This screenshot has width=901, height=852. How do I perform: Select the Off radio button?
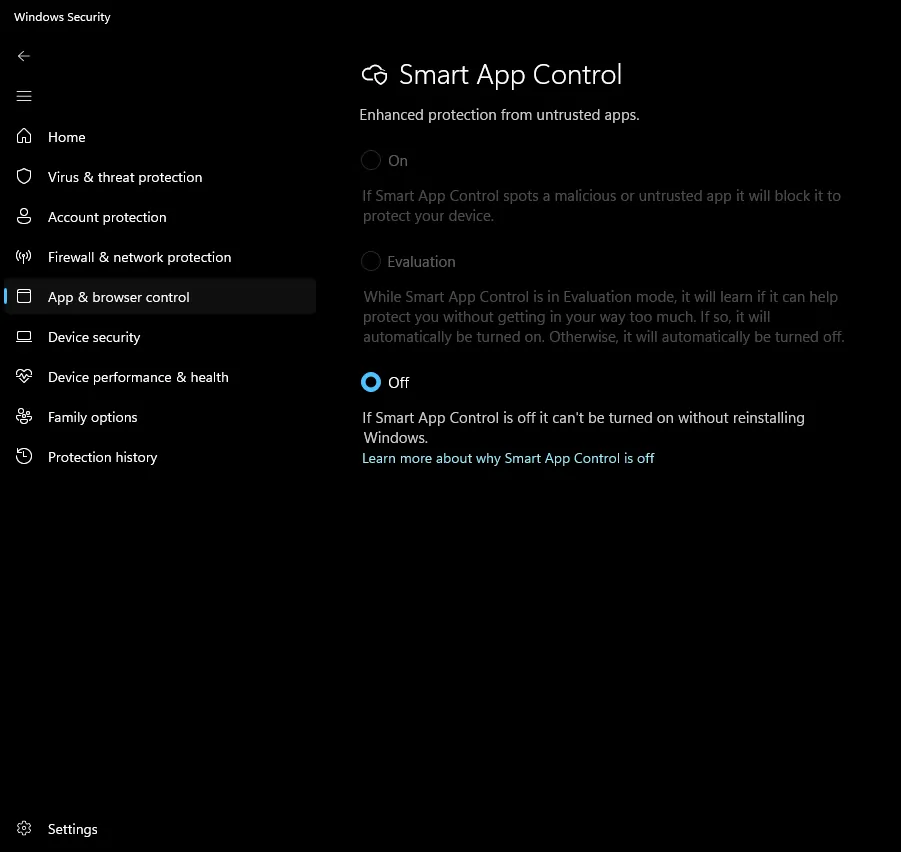pos(371,382)
